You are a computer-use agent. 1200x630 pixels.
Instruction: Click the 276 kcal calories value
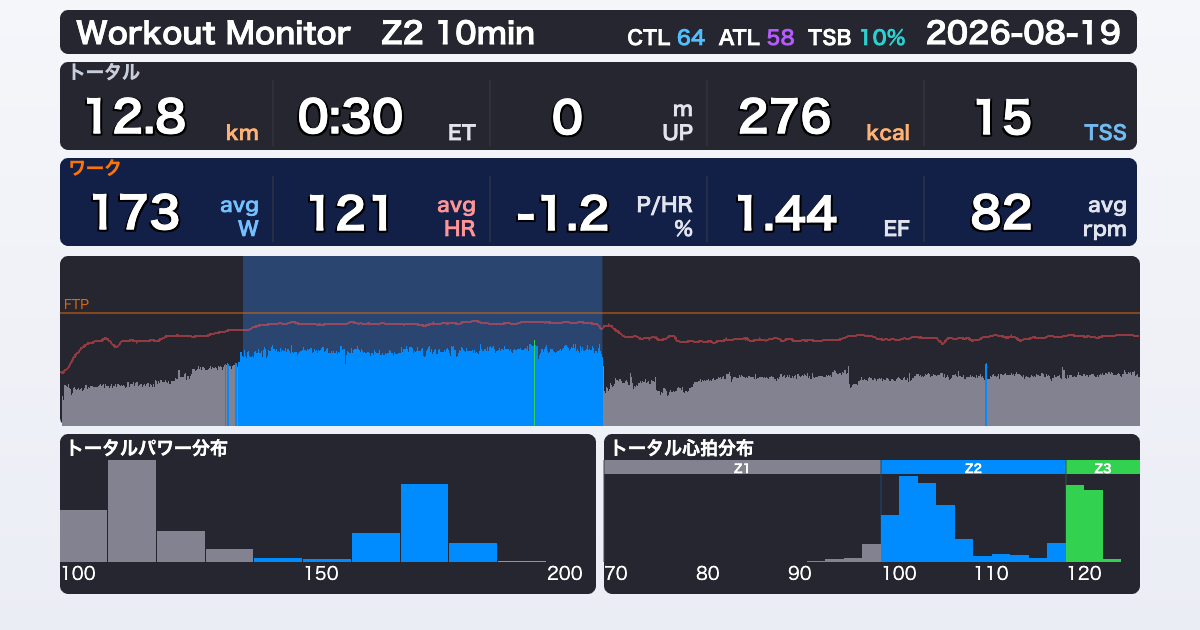(x=785, y=117)
